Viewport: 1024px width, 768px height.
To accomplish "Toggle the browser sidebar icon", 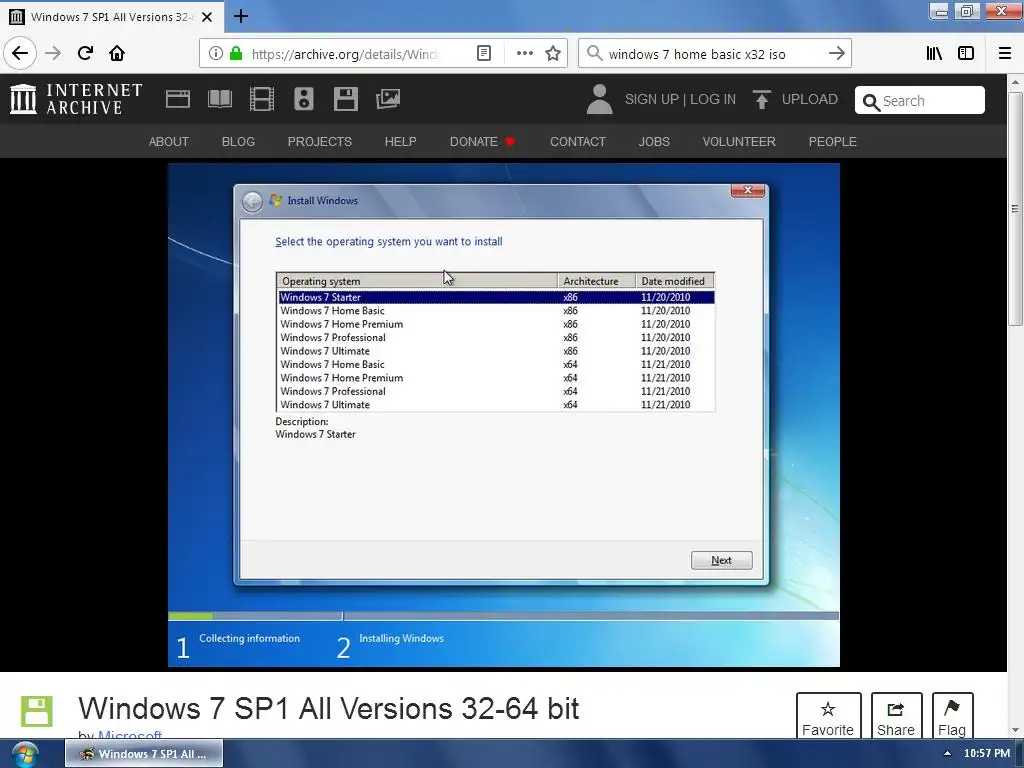I will pyautogui.click(x=966, y=54).
